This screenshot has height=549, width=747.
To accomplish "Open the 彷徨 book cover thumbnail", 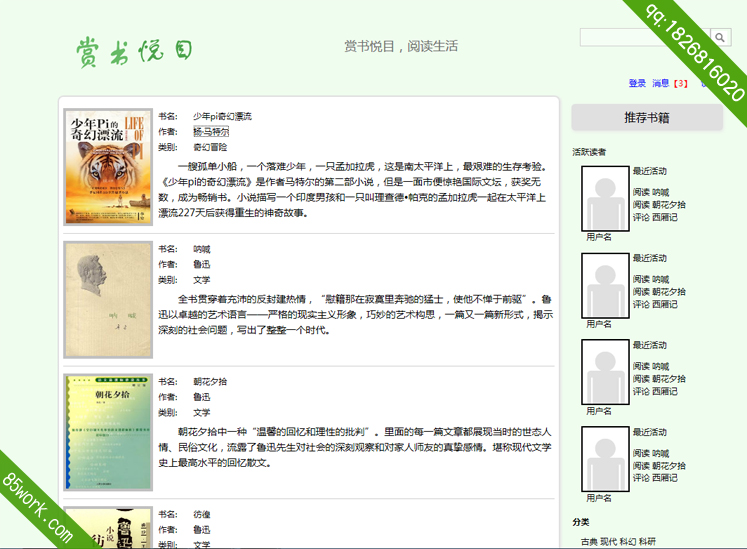I will [108, 528].
